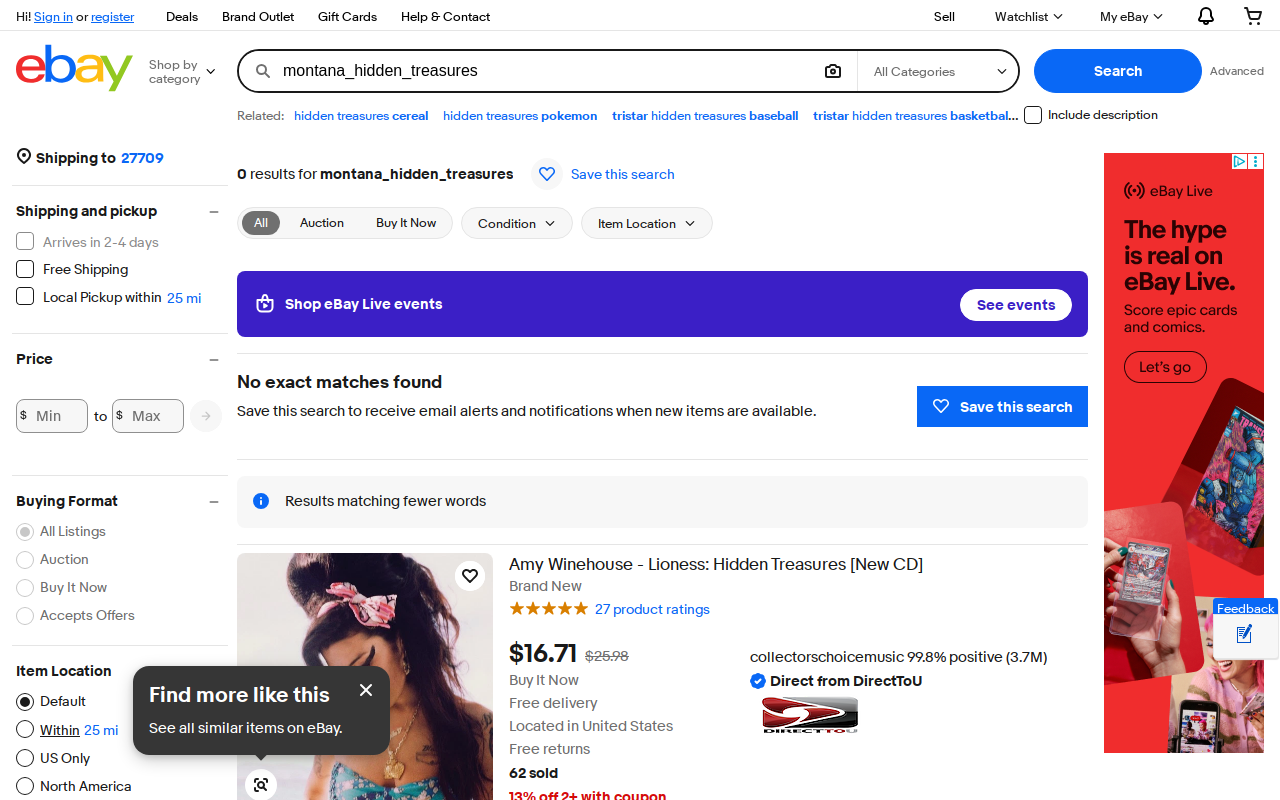Enable the Free Shipping checkbox
This screenshot has width=1280, height=800.
(25, 269)
